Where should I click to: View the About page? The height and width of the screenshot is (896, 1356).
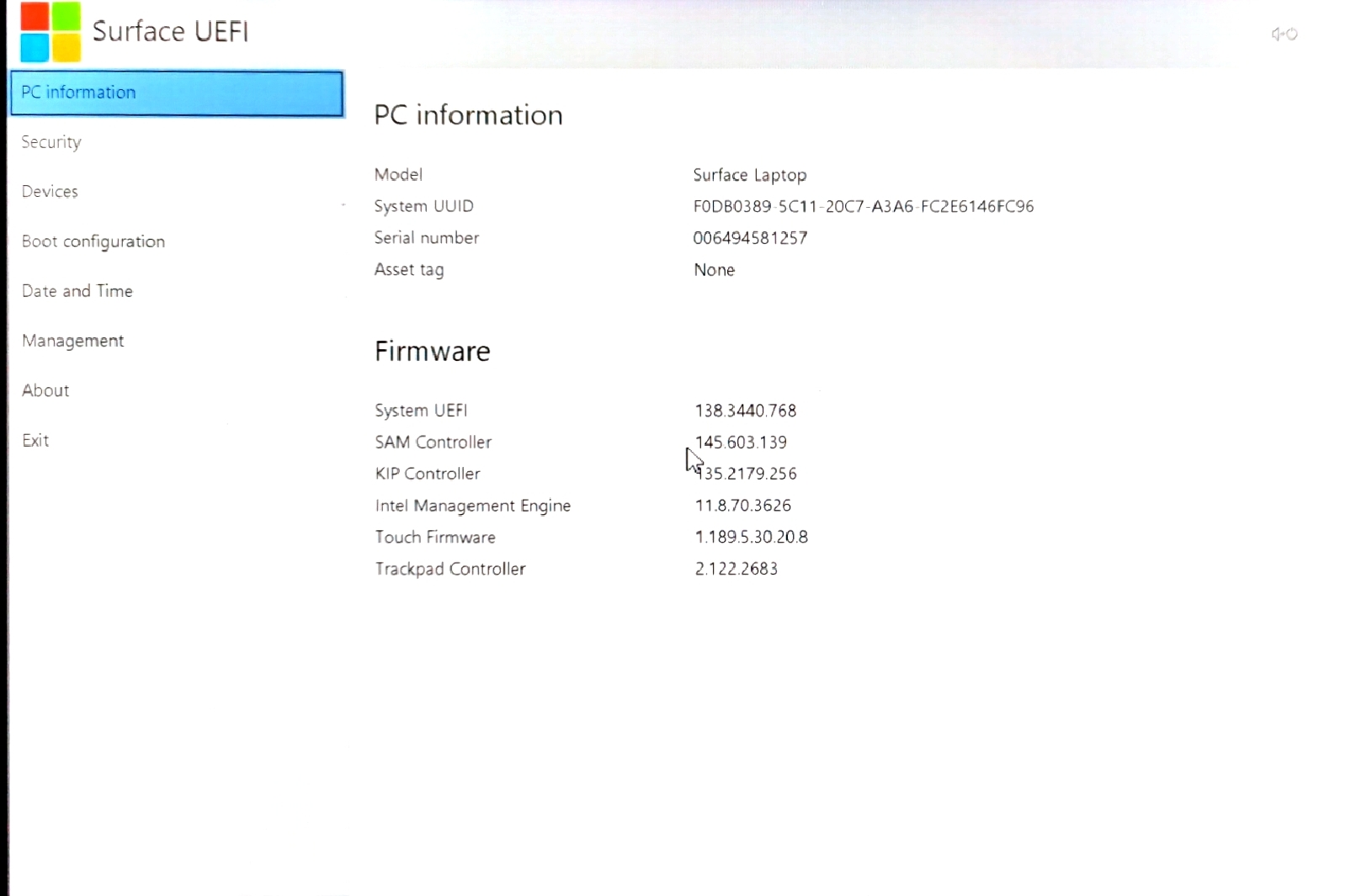coord(45,390)
